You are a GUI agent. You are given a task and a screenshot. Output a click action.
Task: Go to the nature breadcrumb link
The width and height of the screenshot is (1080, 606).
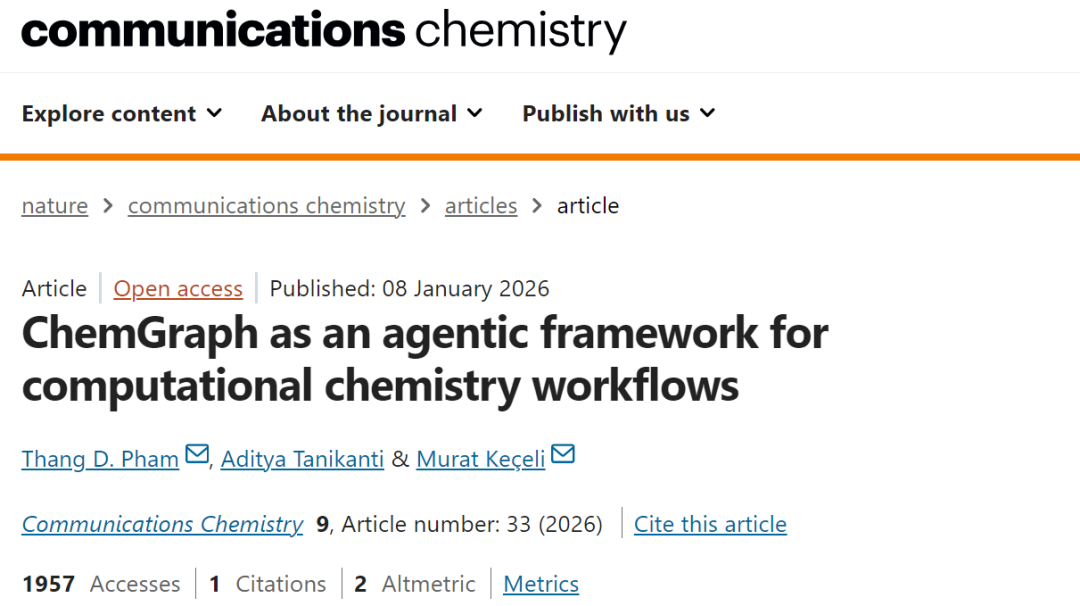[55, 206]
